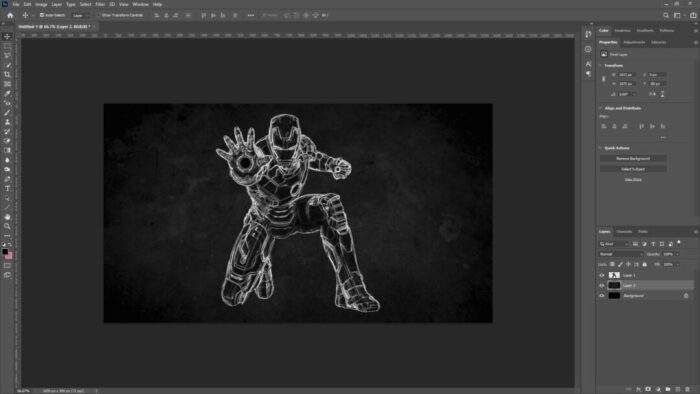Viewport: 700px width, 394px height.
Task: Select the Pen tool
Action: 7,179
